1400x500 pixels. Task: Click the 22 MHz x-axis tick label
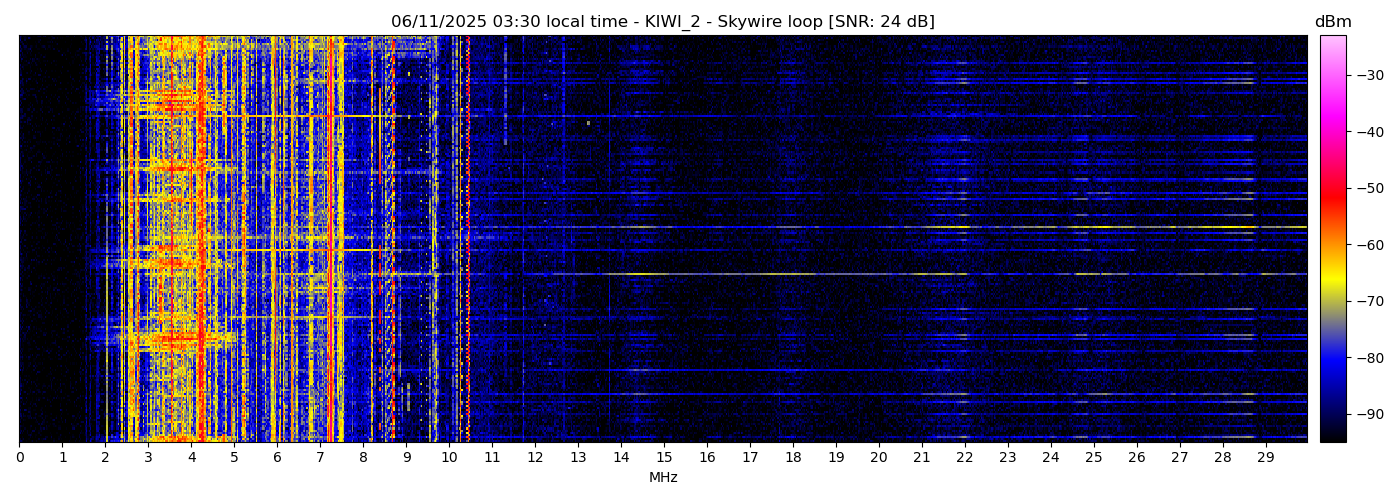pyautogui.click(x=964, y=458)
